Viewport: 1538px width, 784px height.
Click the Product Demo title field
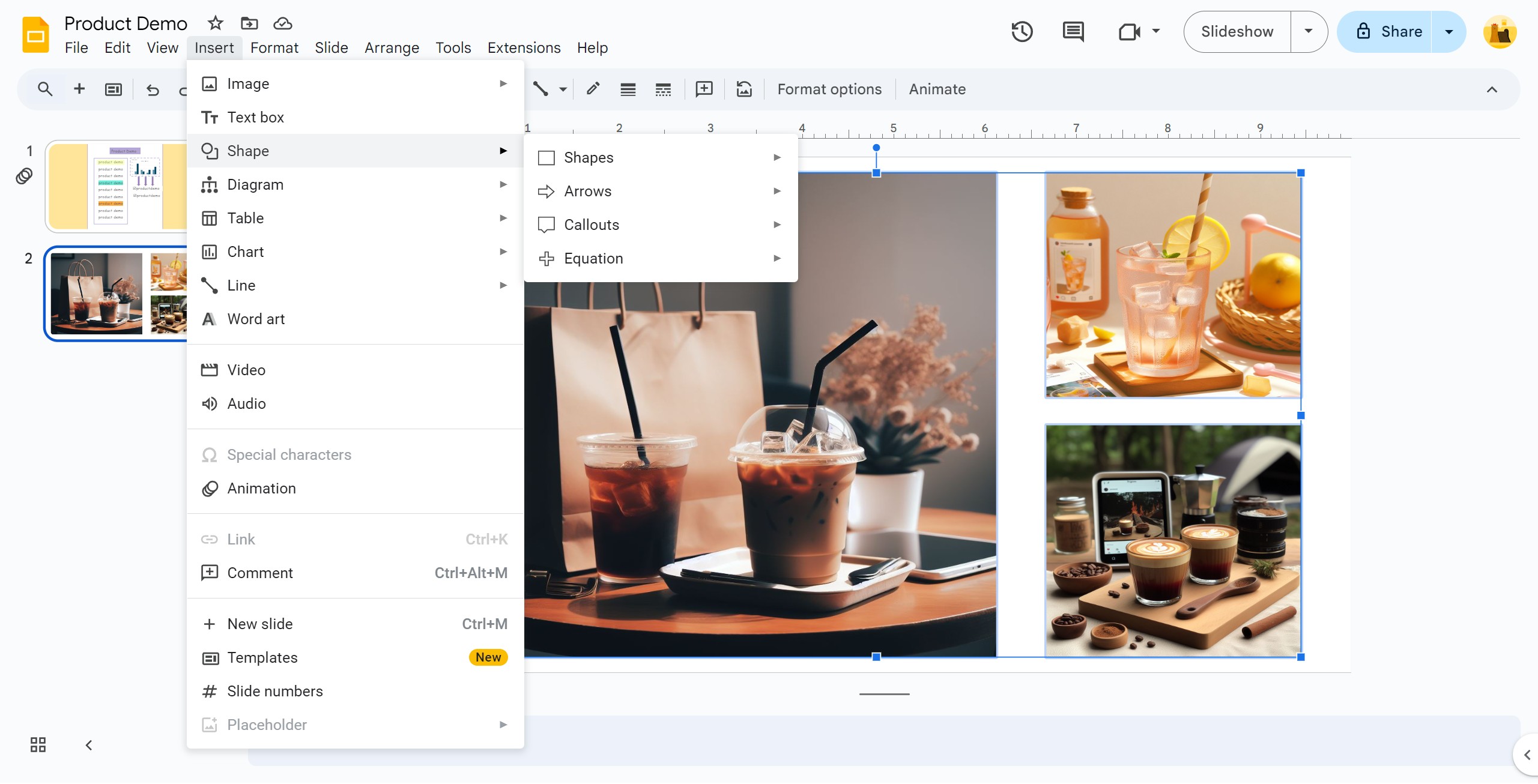(x=126, y=23)
